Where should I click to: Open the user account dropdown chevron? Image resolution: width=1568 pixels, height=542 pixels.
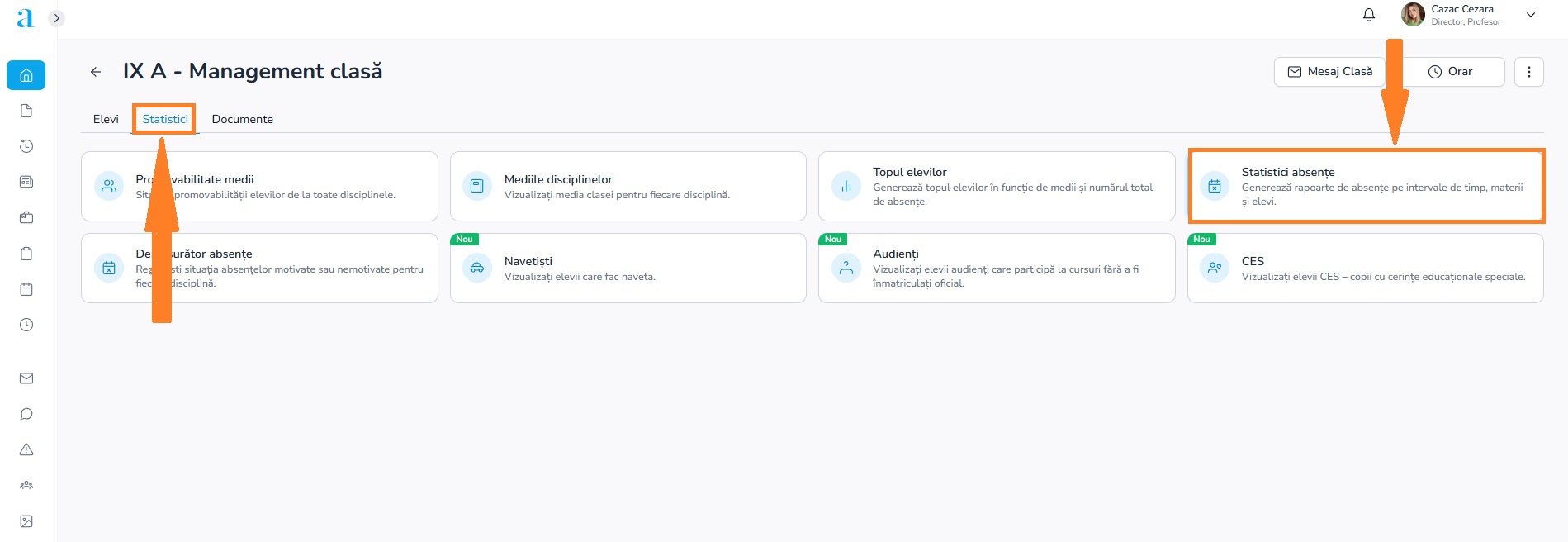[1530, 15]
